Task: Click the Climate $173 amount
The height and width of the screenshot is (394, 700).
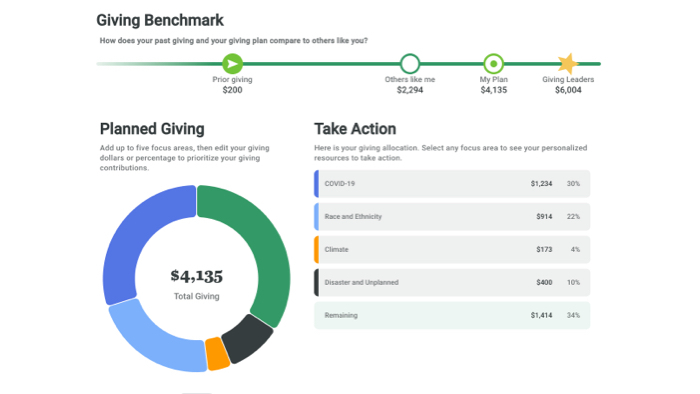Action: coord(544,249)
